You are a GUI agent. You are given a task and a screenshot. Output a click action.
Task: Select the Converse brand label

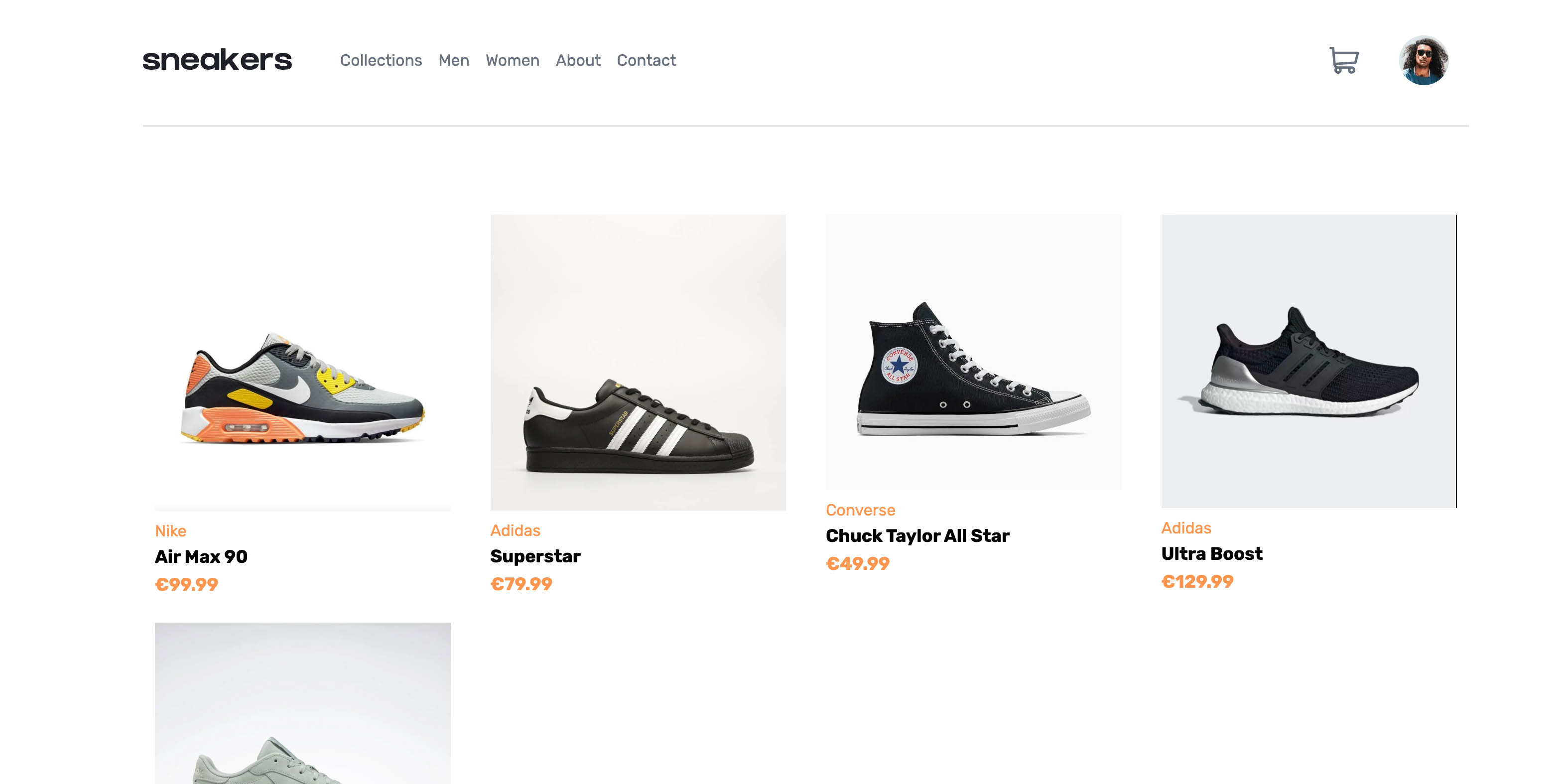point(860,510)
